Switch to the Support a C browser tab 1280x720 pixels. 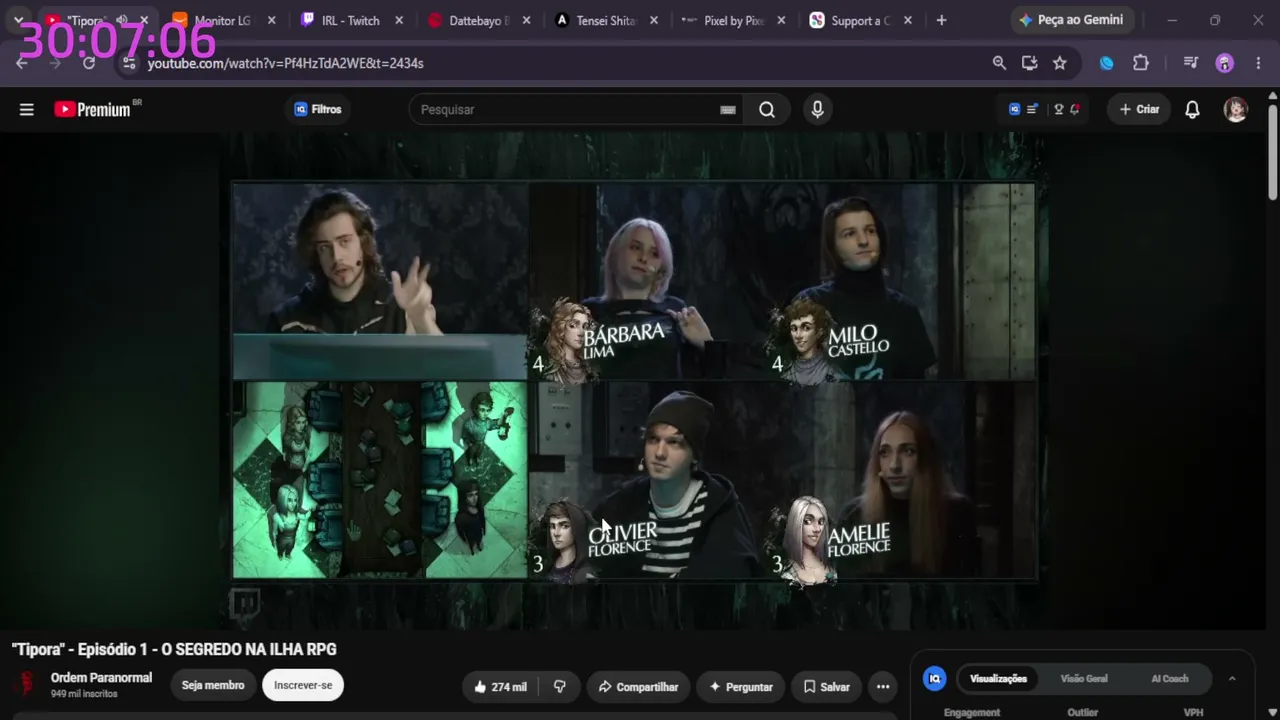coord(862,20)
